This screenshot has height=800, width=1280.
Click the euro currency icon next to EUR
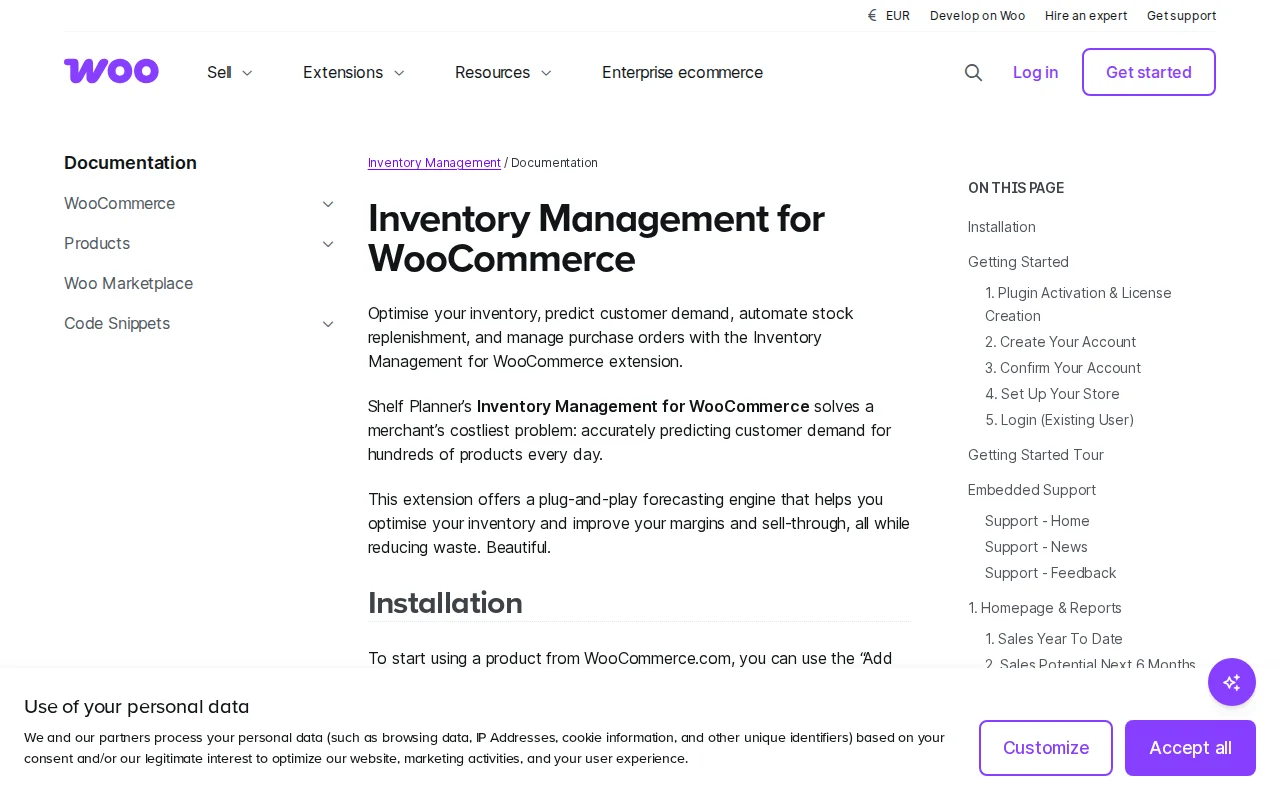click(x=871, y=15)
